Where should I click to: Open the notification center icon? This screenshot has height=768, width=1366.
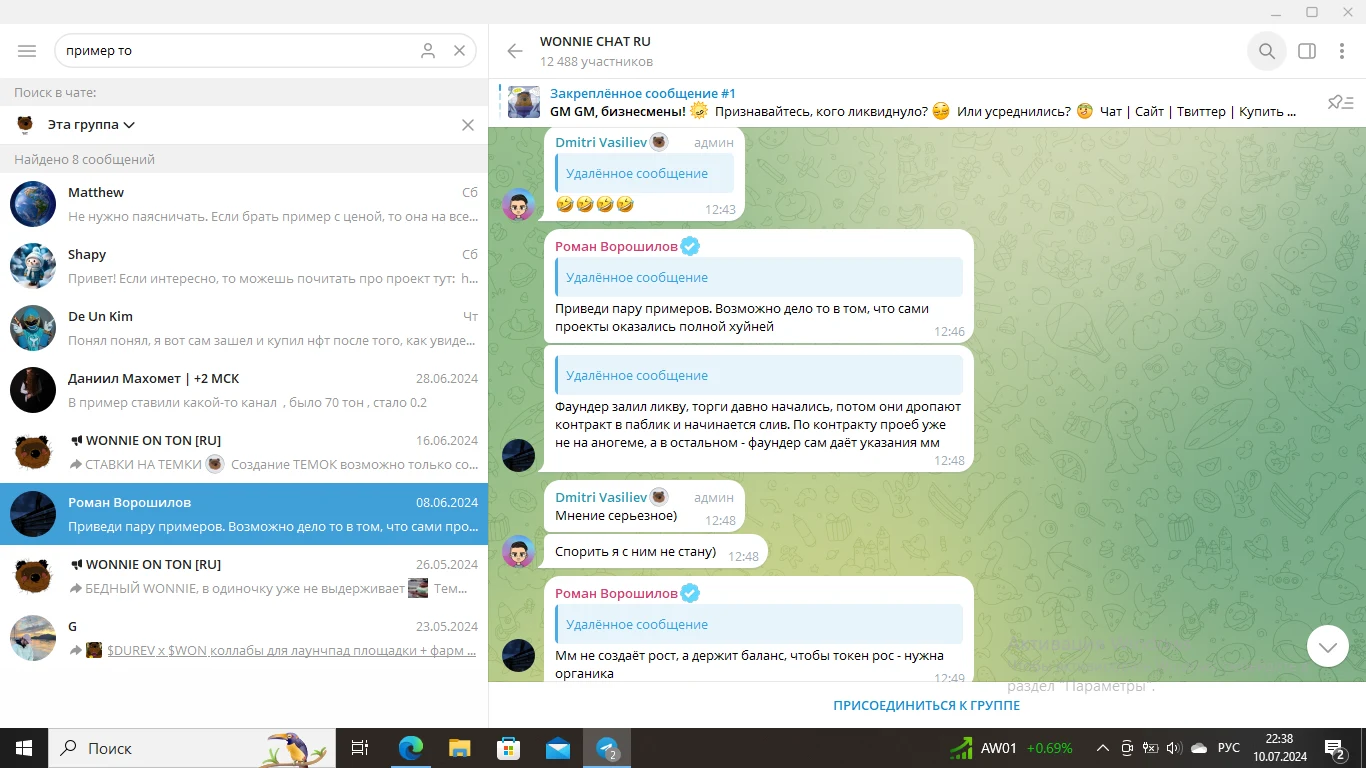point(1335,748)
